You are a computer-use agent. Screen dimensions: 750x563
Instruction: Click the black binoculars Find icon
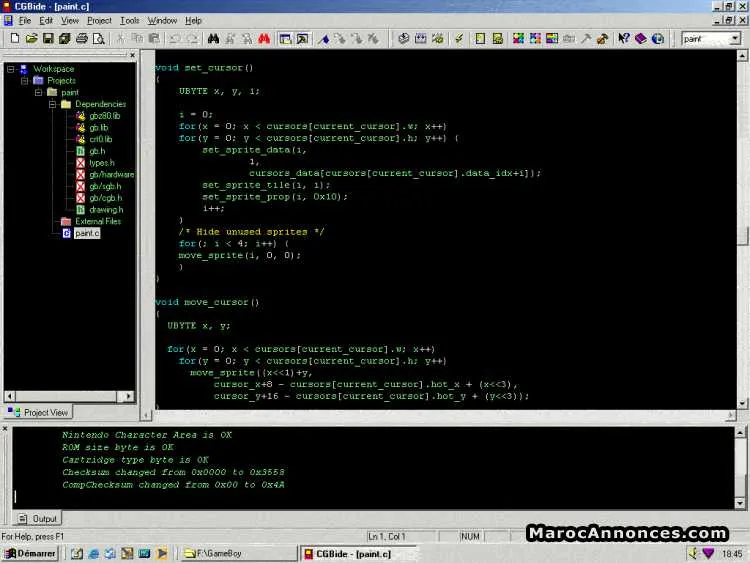tap(213, 39)
